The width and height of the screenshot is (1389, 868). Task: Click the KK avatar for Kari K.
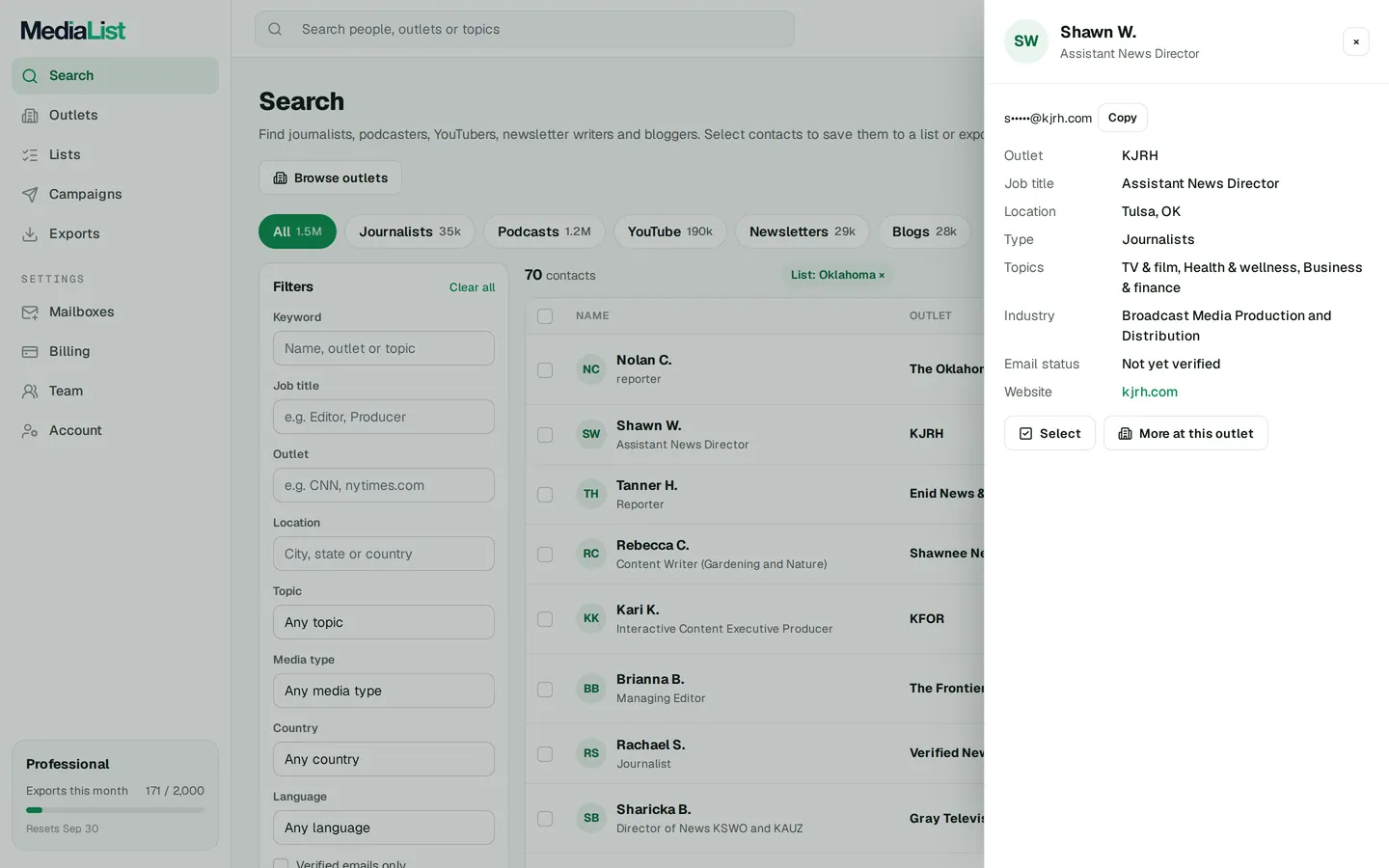(591, 618)
